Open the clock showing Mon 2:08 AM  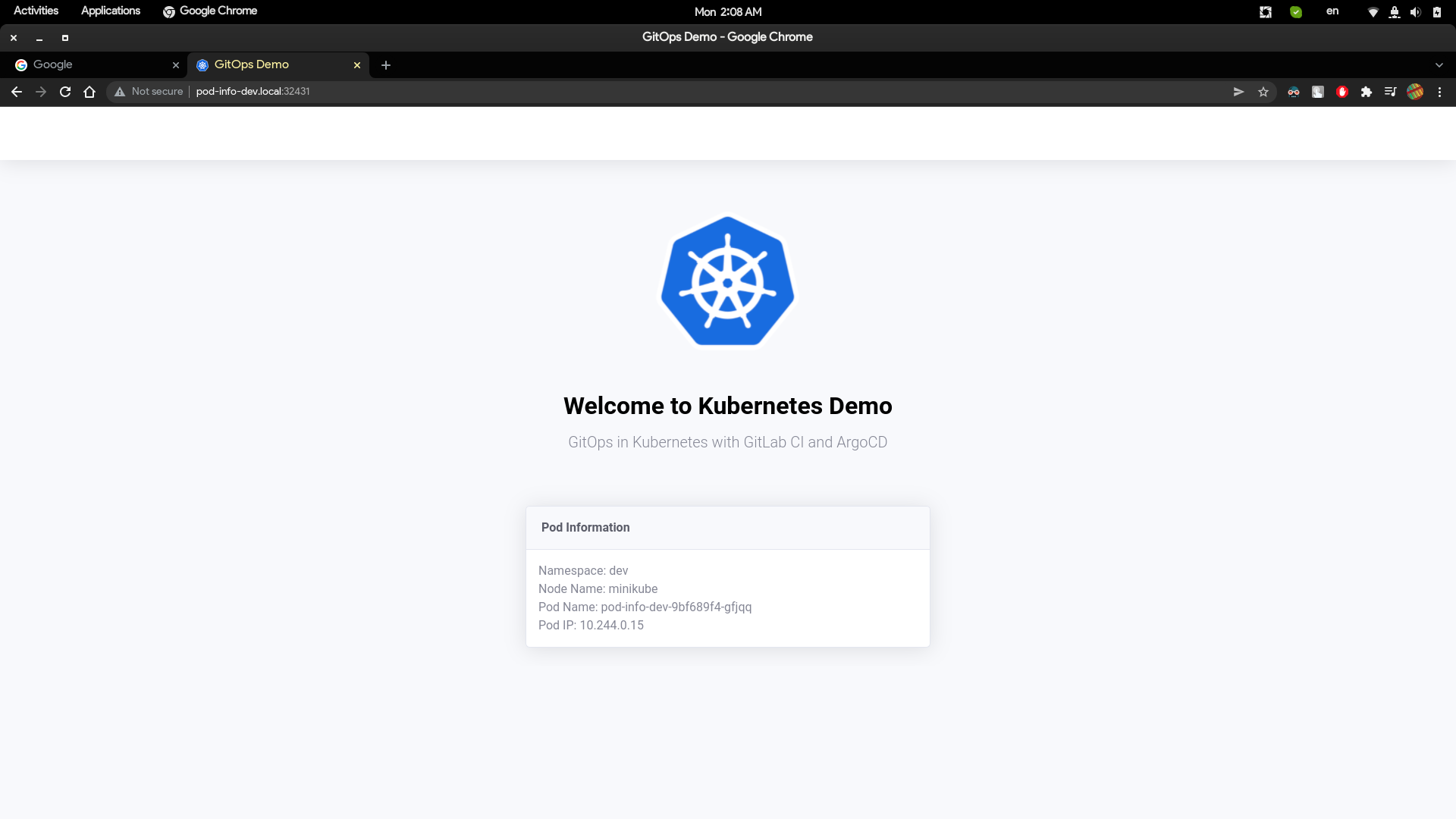click(728, 11)
